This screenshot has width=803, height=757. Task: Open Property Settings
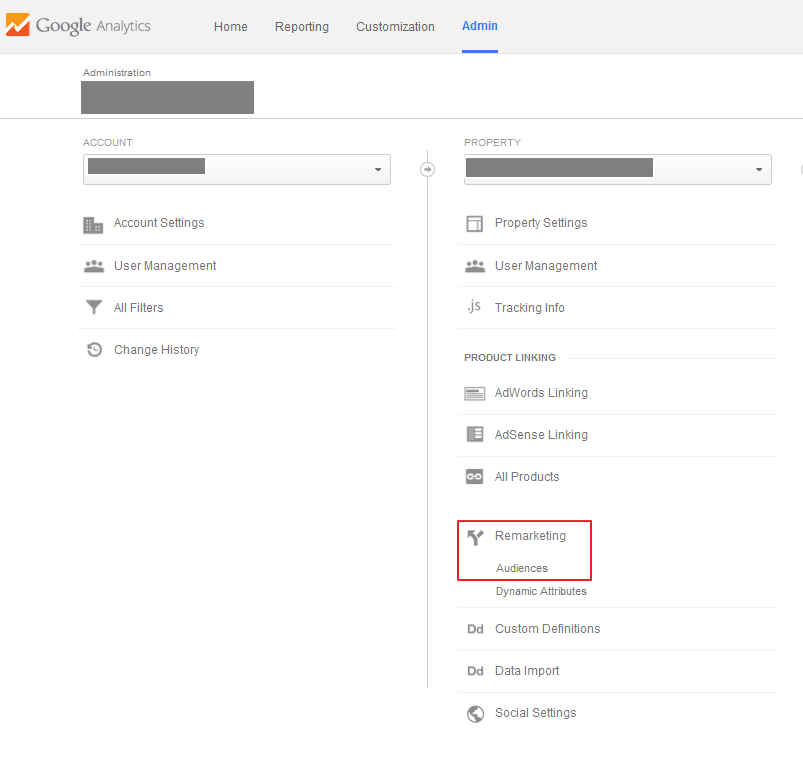[x=541, y=223]
